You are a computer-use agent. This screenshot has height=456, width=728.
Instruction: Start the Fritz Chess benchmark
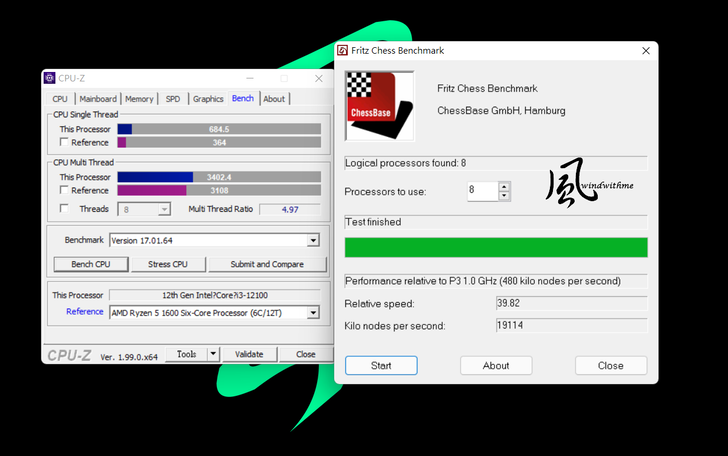[x=381, y=365]
